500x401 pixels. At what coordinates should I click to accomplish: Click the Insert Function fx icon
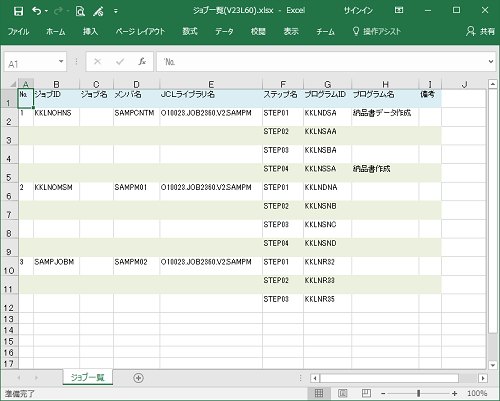click(x=142, y=62)
